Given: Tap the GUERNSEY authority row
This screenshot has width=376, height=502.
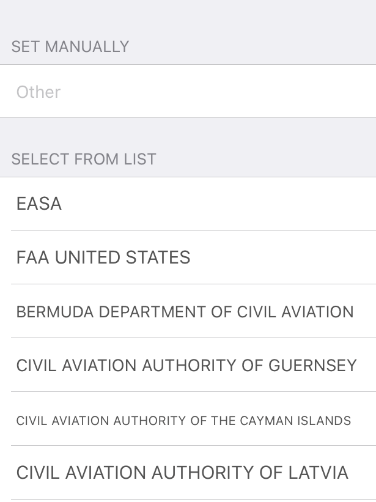Looking at the screenshot, I should 188,365.
